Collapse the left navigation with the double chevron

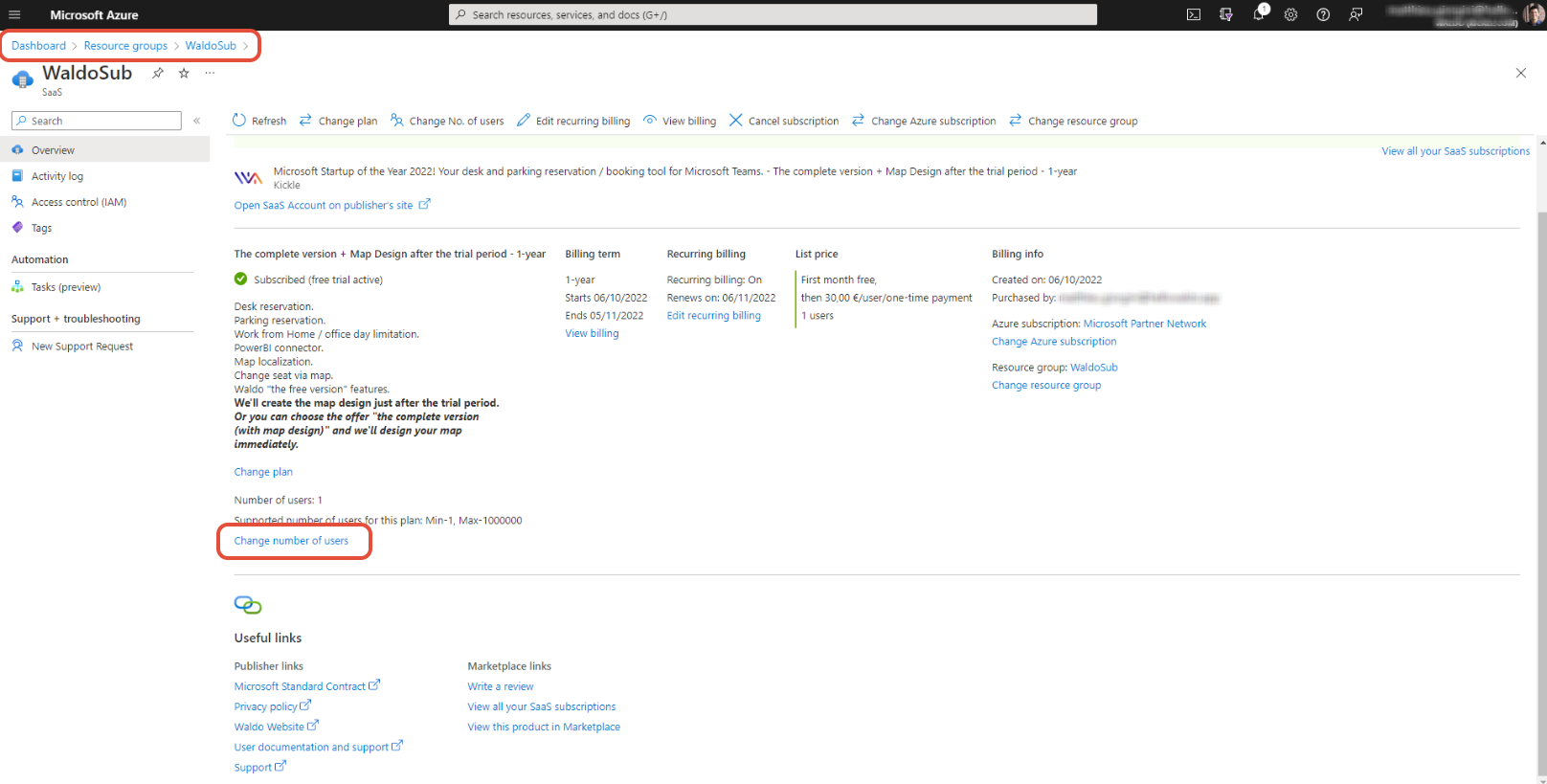pyautogui.click(x=197, y=121)
